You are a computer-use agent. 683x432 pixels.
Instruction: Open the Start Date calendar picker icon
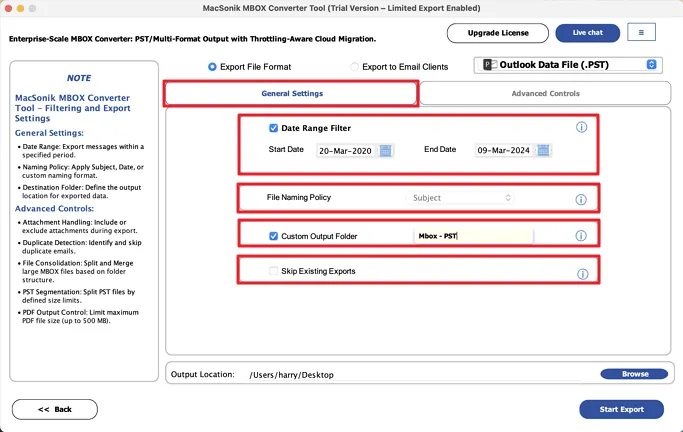click(385, 151)
